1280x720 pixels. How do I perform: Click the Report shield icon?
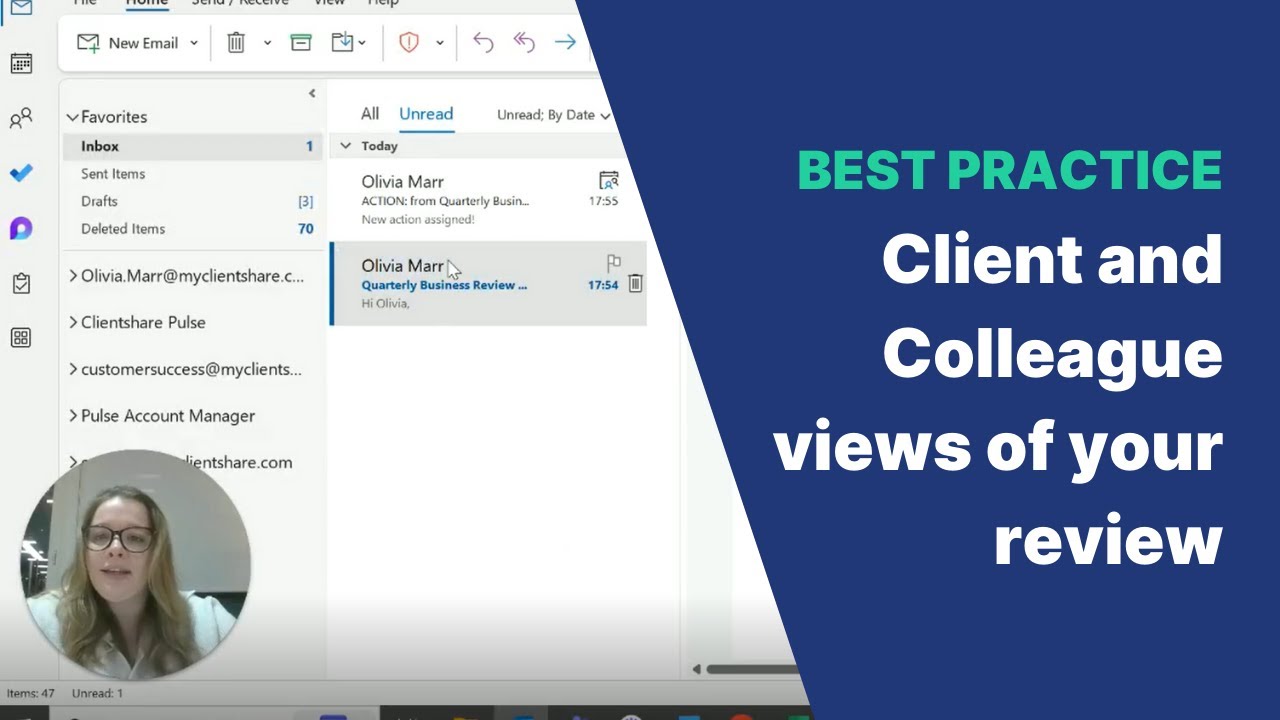click(409, 43)
